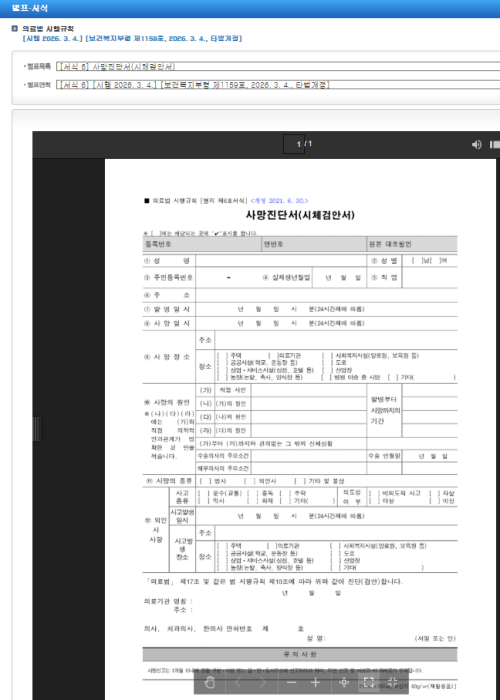500x700 pixels.
Task: Click the page number input box
Action: click(294, 144)
